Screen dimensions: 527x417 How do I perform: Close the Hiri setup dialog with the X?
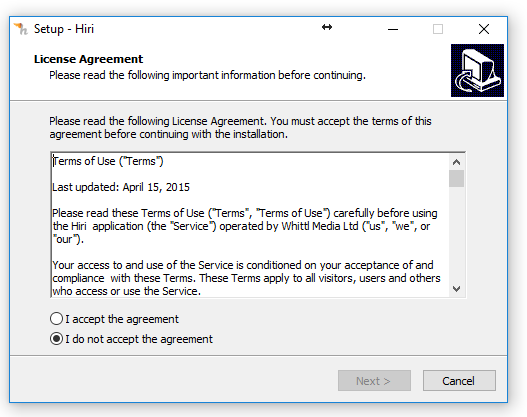pos(484,29)
